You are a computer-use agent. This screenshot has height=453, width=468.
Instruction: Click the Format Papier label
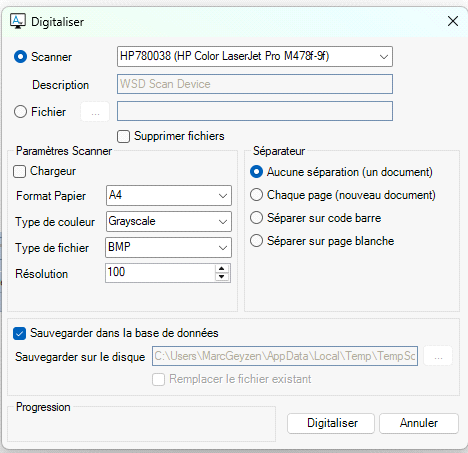pos(51,196)
